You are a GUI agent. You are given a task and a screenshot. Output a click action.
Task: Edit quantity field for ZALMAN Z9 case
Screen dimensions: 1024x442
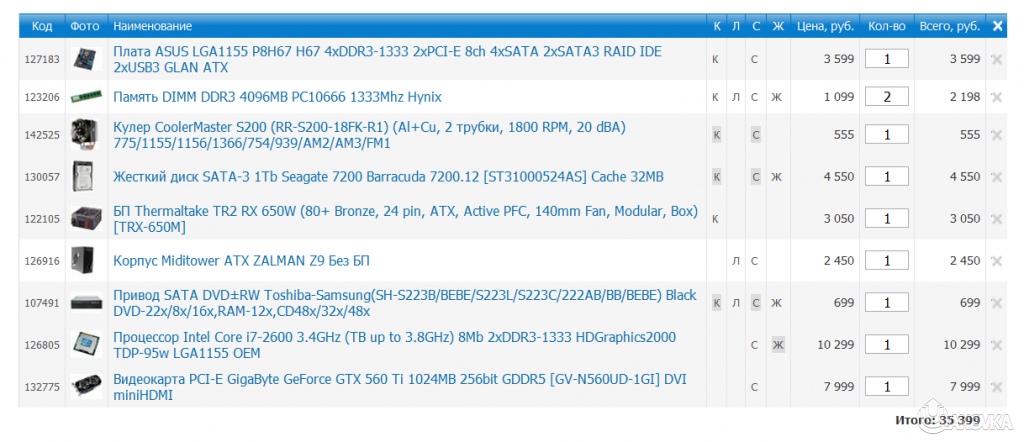coord(887,260)
